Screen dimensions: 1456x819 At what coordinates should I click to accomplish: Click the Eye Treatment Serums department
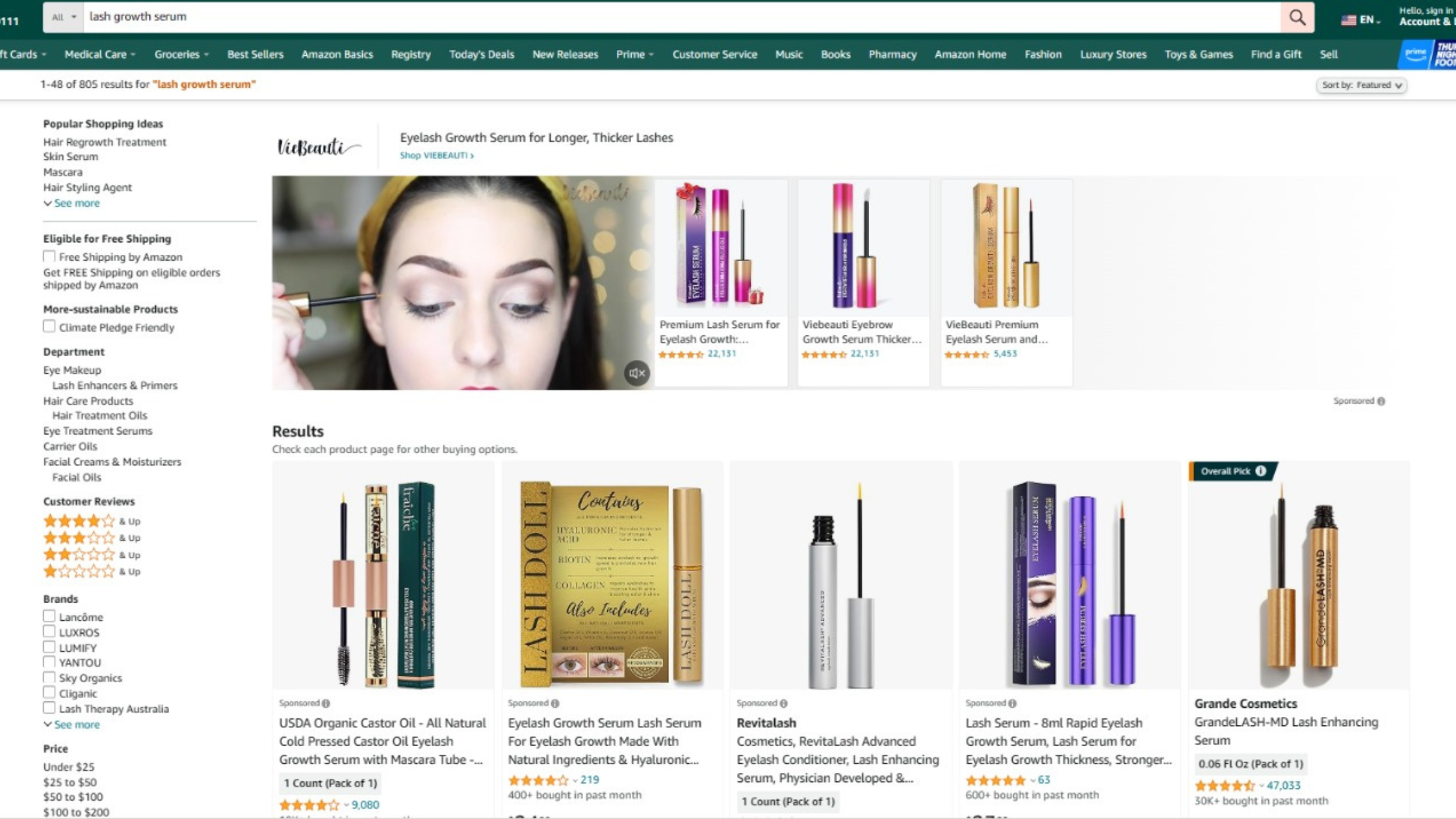[97, 431]
